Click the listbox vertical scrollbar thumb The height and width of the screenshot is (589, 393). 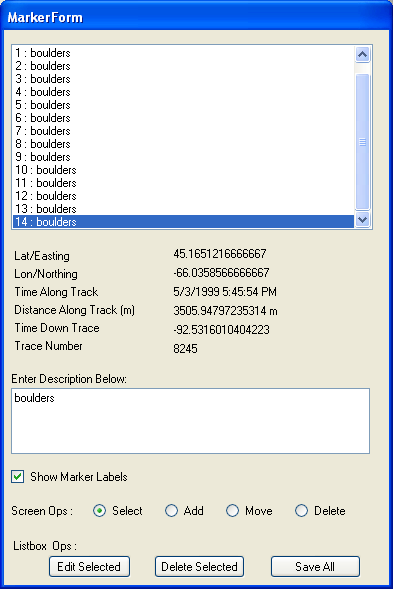tap(363, 142)
